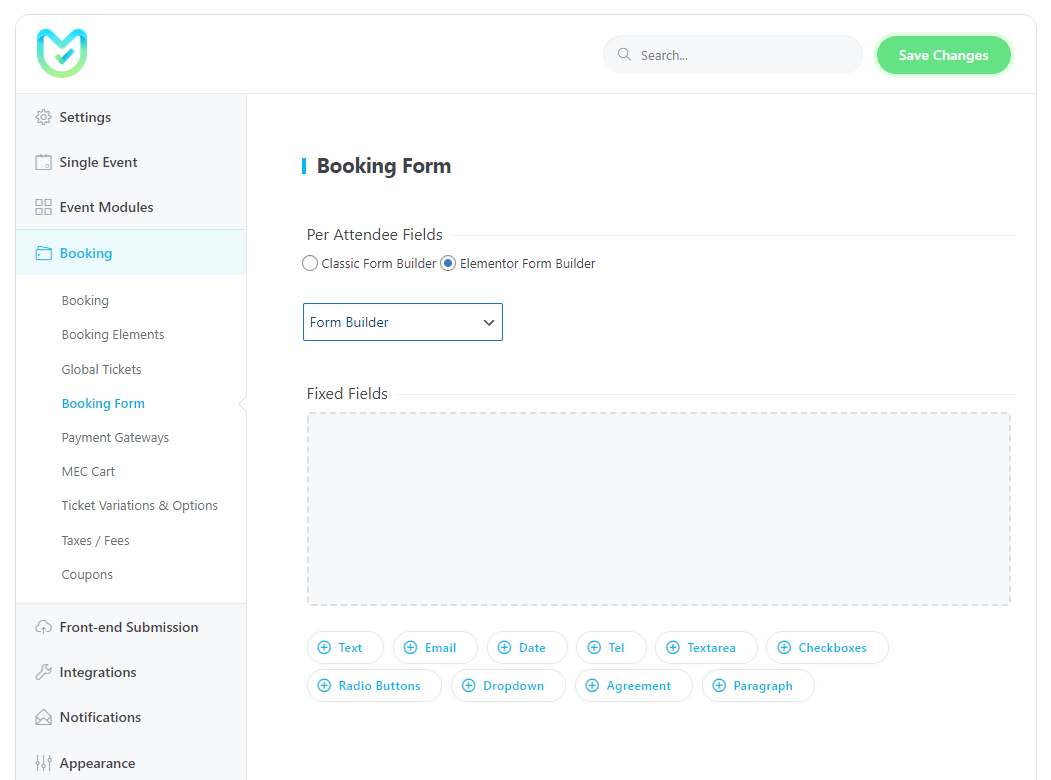Select the Elementor Form Builder radio button
The height and width of the screenshot is (780, 1051).
(448, 264)
